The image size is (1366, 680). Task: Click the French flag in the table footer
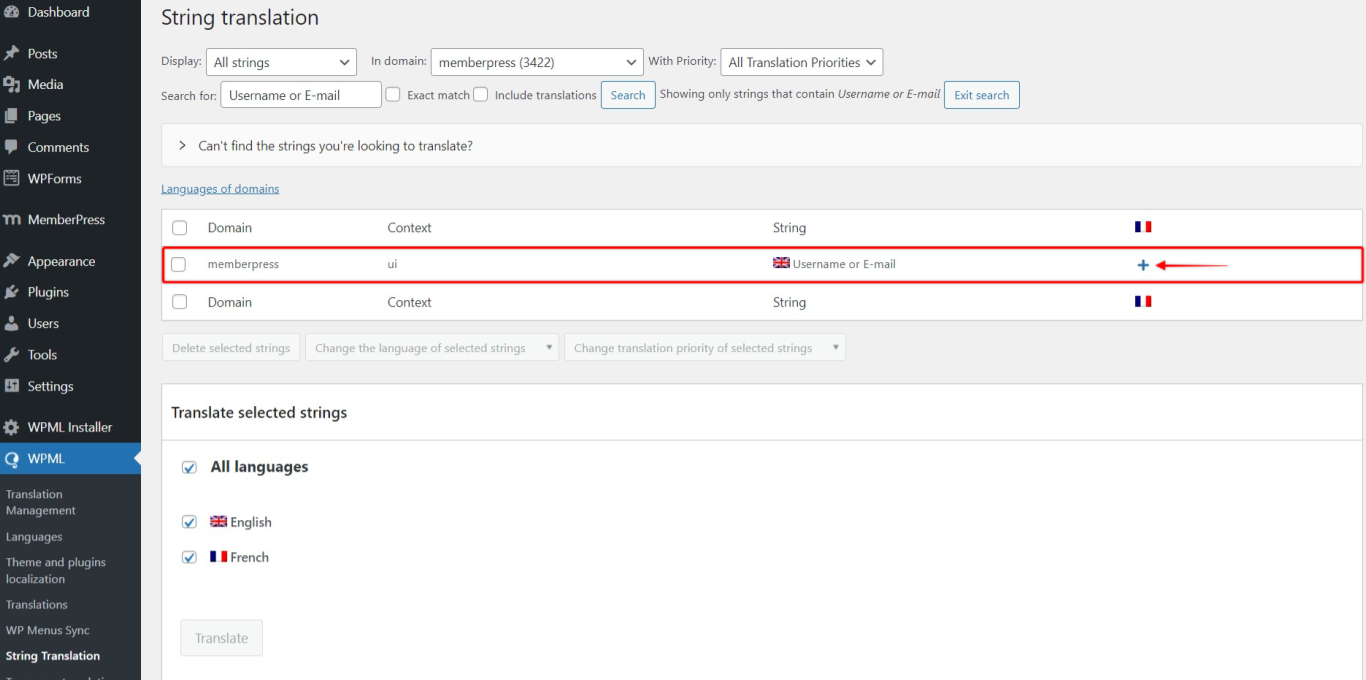tap(1143, 301)
